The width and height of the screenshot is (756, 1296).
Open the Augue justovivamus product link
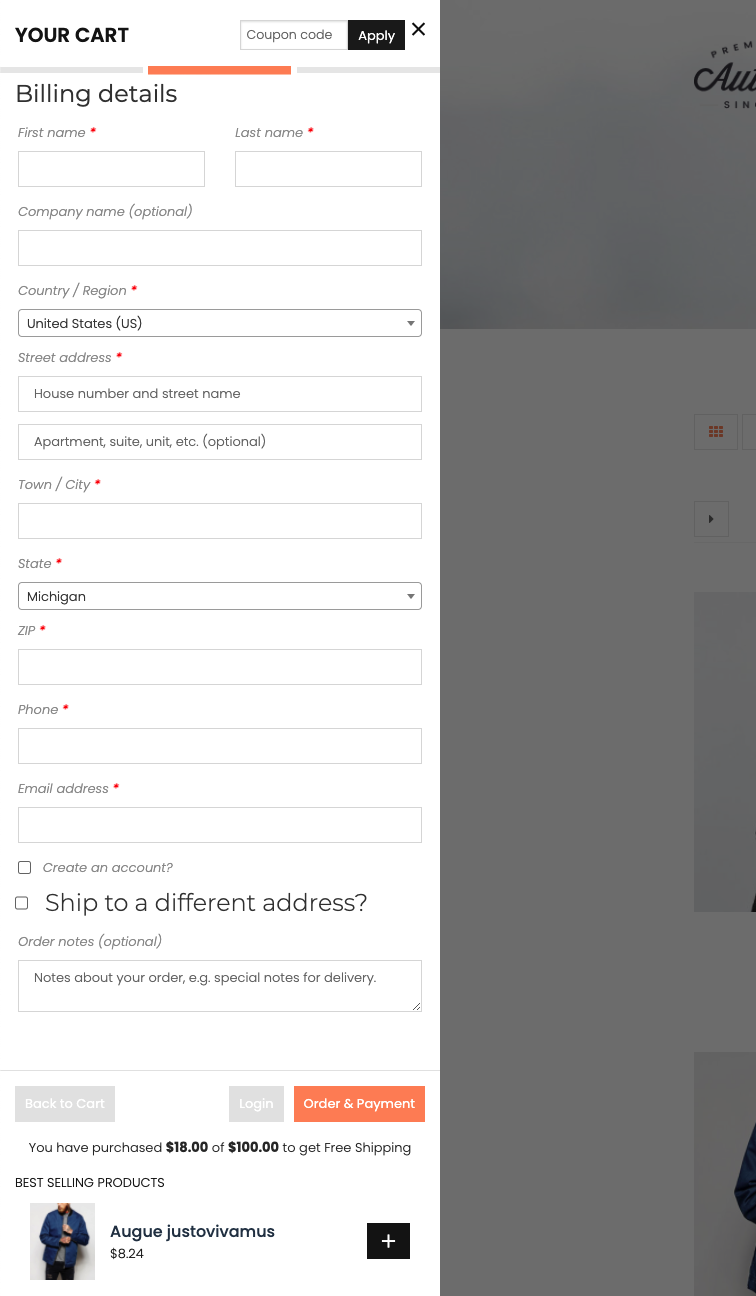click(x=192, y=1231)
